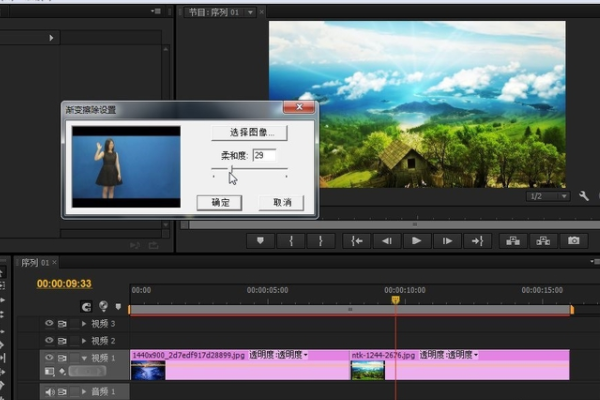Screen dimensions: 600x400
Task: Go to In point button
Action: (357, 241)
